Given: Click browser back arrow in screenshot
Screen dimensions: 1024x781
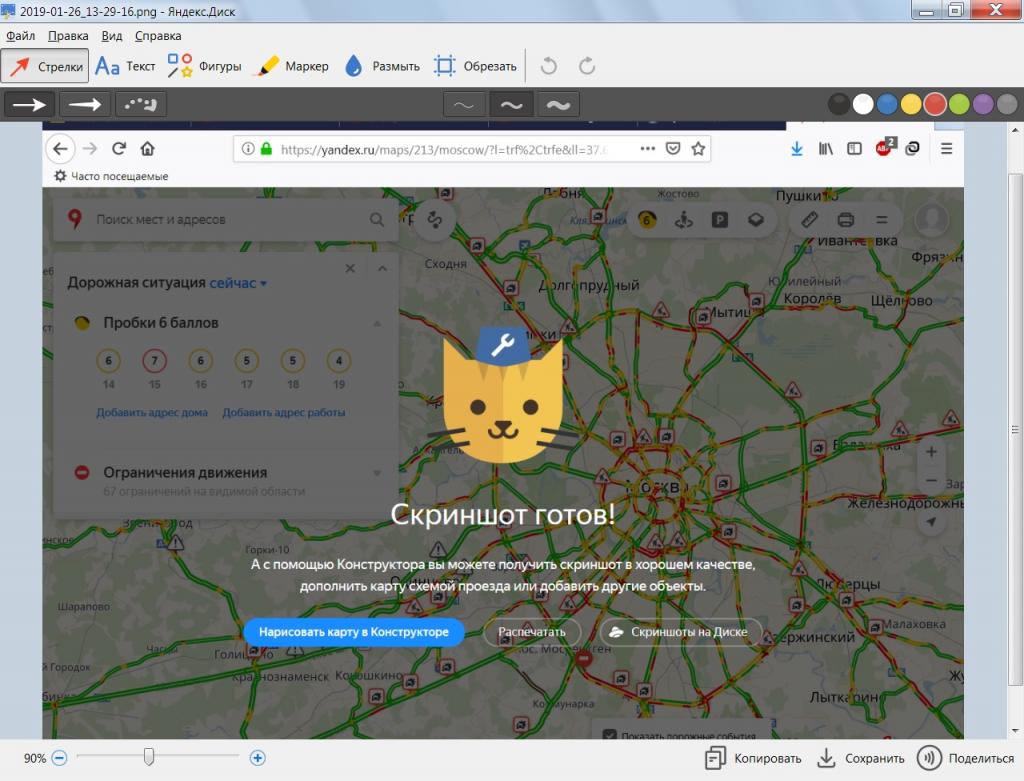Looking at the screenshot, I should (x=60, y=149).
